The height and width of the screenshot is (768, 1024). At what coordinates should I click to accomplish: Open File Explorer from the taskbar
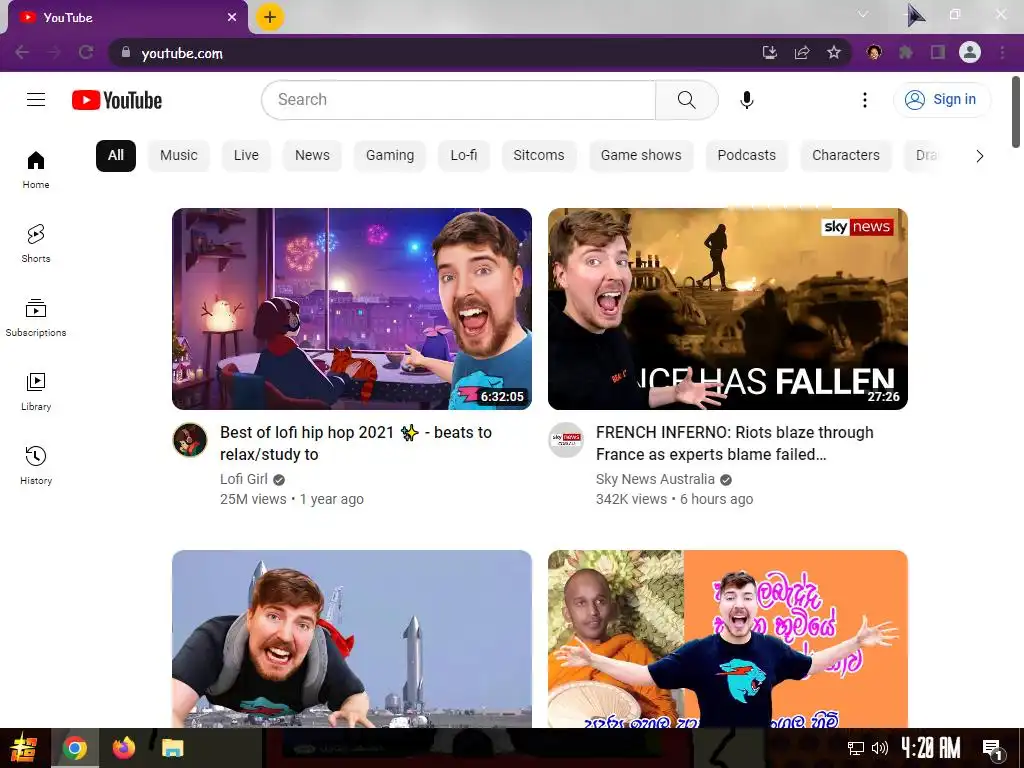tap(172, 748)
